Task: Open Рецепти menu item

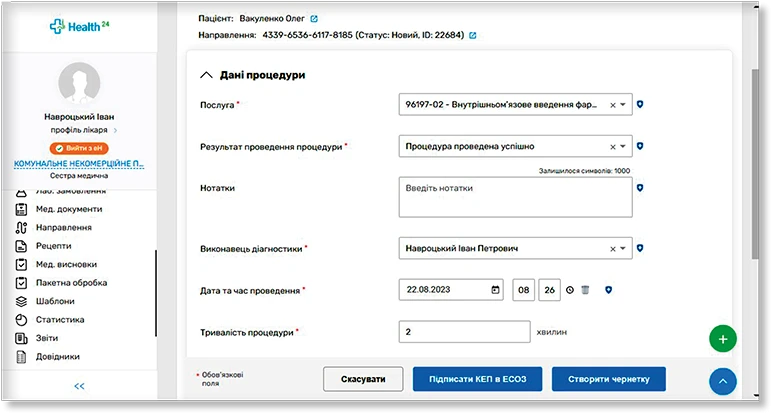Action: point(53,246)
